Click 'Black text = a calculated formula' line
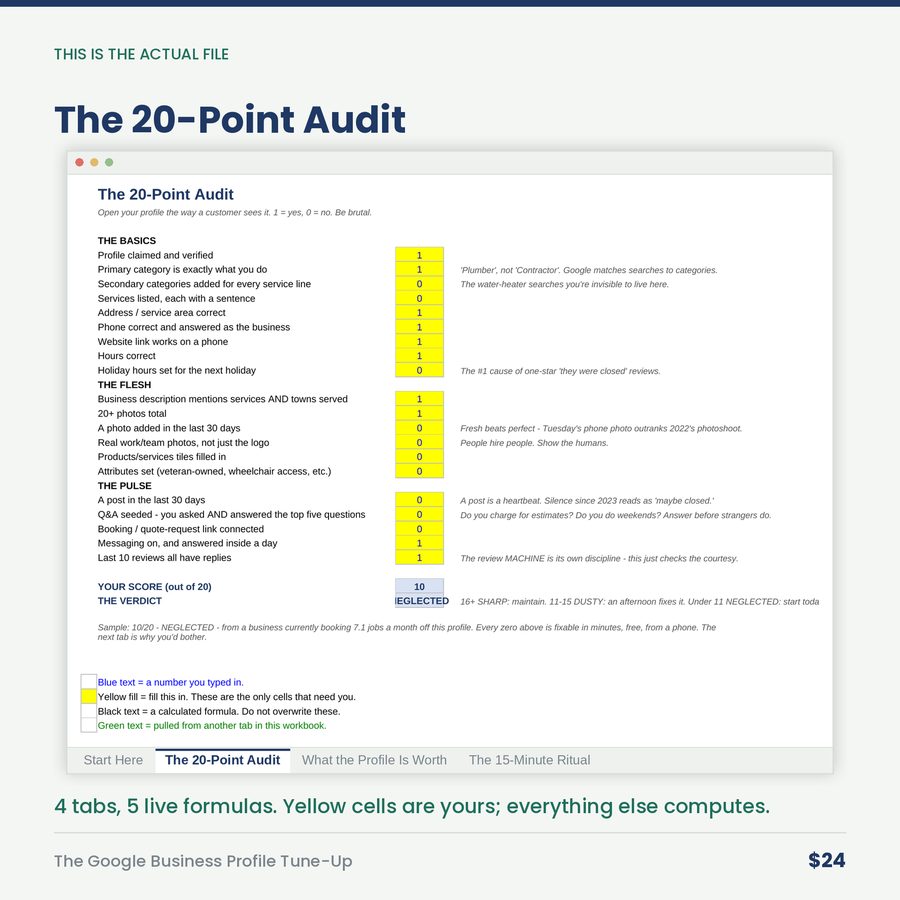Image resolution: width=900 pixels, height=900 pixels. (x=219, y=711)
